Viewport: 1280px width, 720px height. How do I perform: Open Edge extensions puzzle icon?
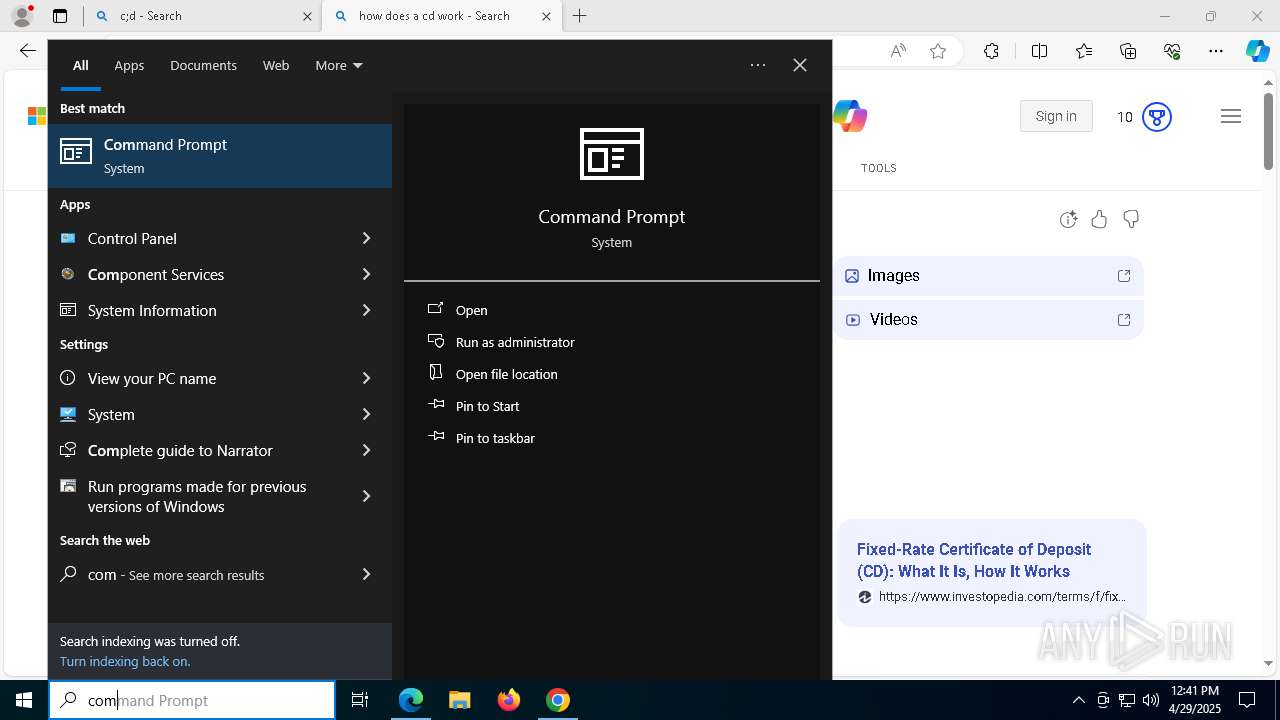(991, 51)
